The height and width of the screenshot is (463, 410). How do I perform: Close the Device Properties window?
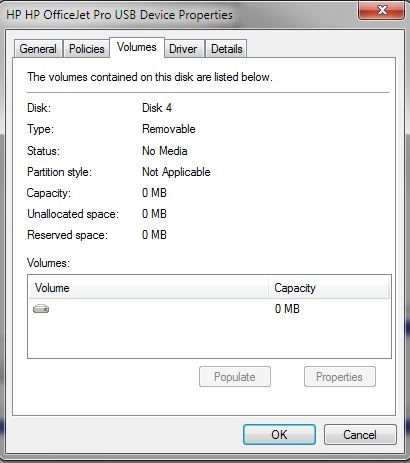click(382, 10)
